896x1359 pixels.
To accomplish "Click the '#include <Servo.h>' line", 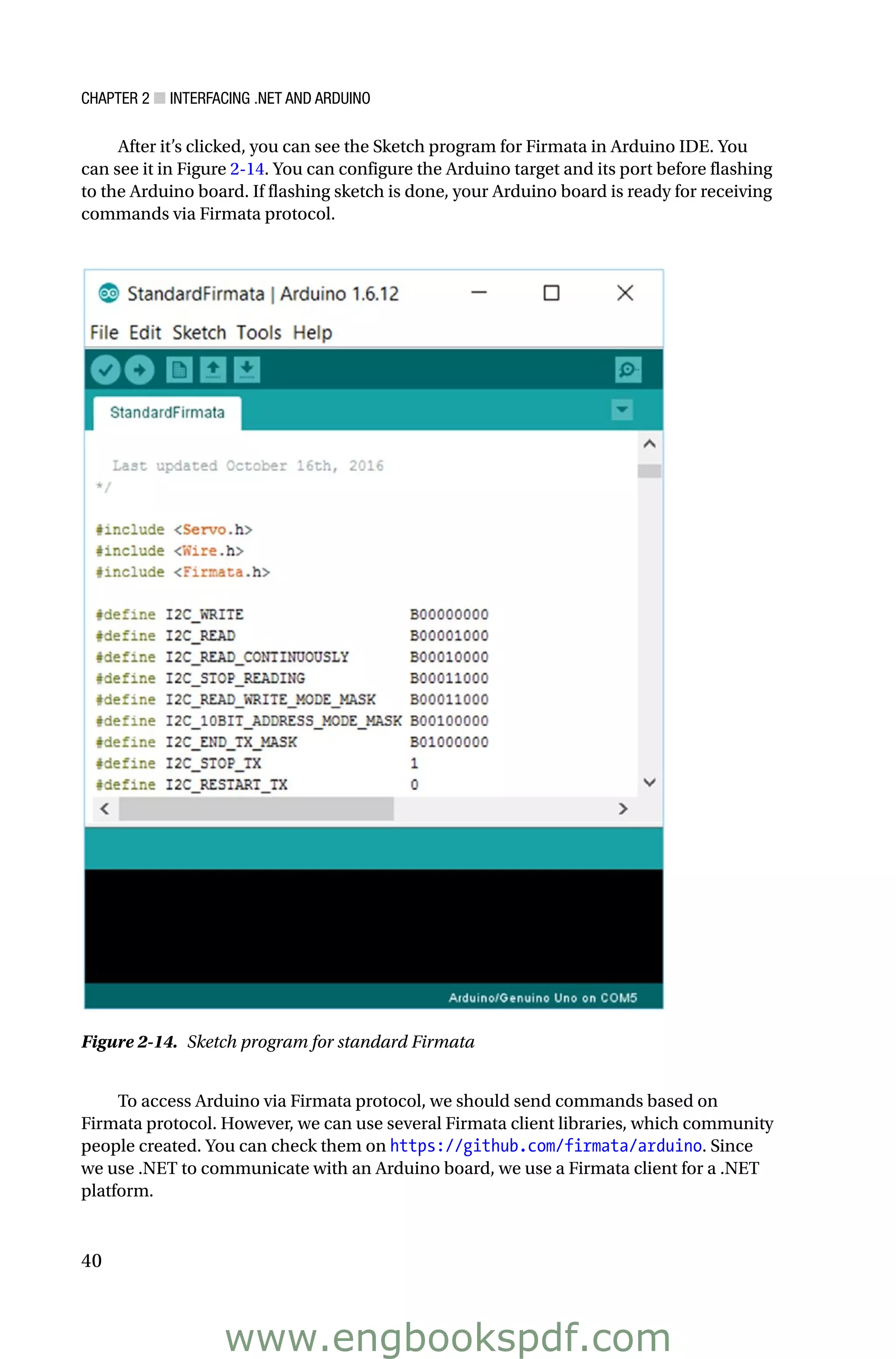I will [x=174, y=530].
